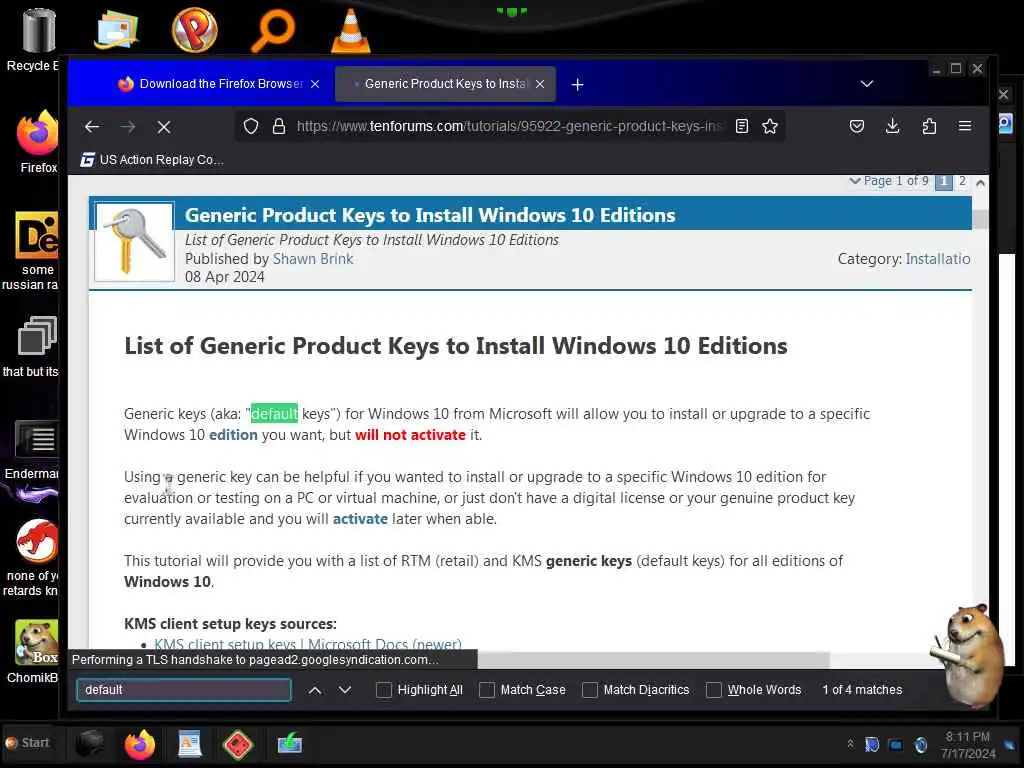Viewport: 1024px width, 768px height.
Task: Close the Download the Firefox Browser tab
Action: pos(315,84)
